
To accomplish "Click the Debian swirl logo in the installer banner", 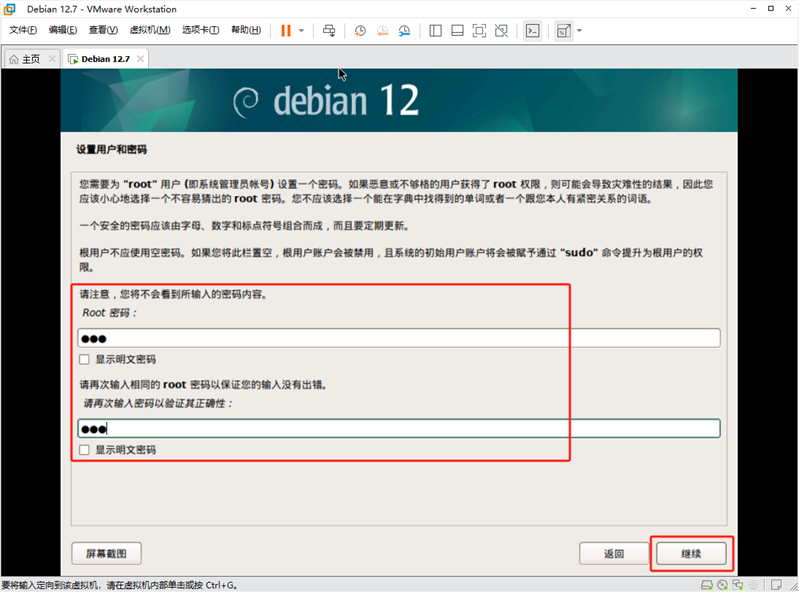I will pos(246,102).
